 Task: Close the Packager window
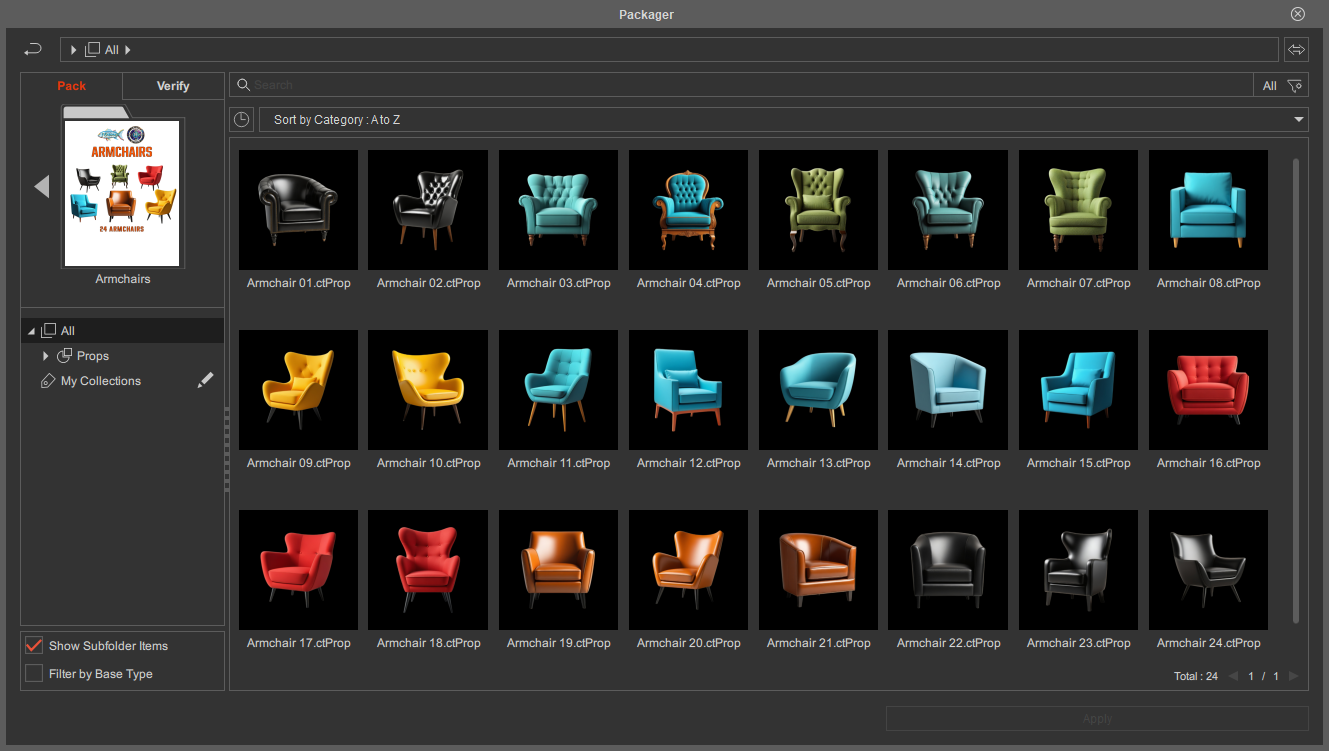click(1298, 14)
